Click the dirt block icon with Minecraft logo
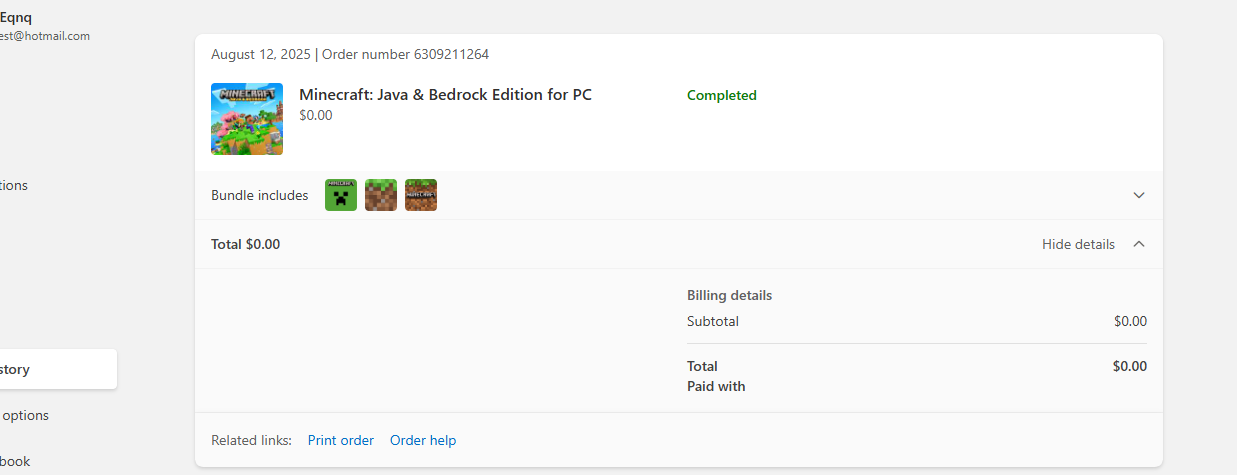The image size is (1237, 475). tap(421, 195)
